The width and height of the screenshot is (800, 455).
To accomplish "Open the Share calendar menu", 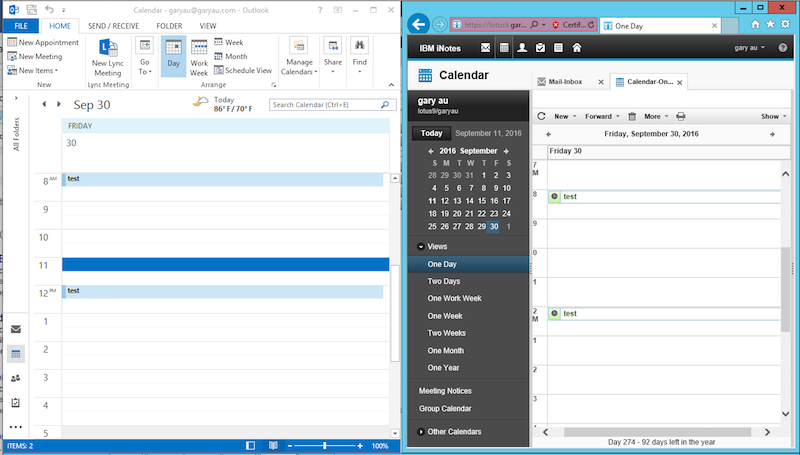I will 333,57.
